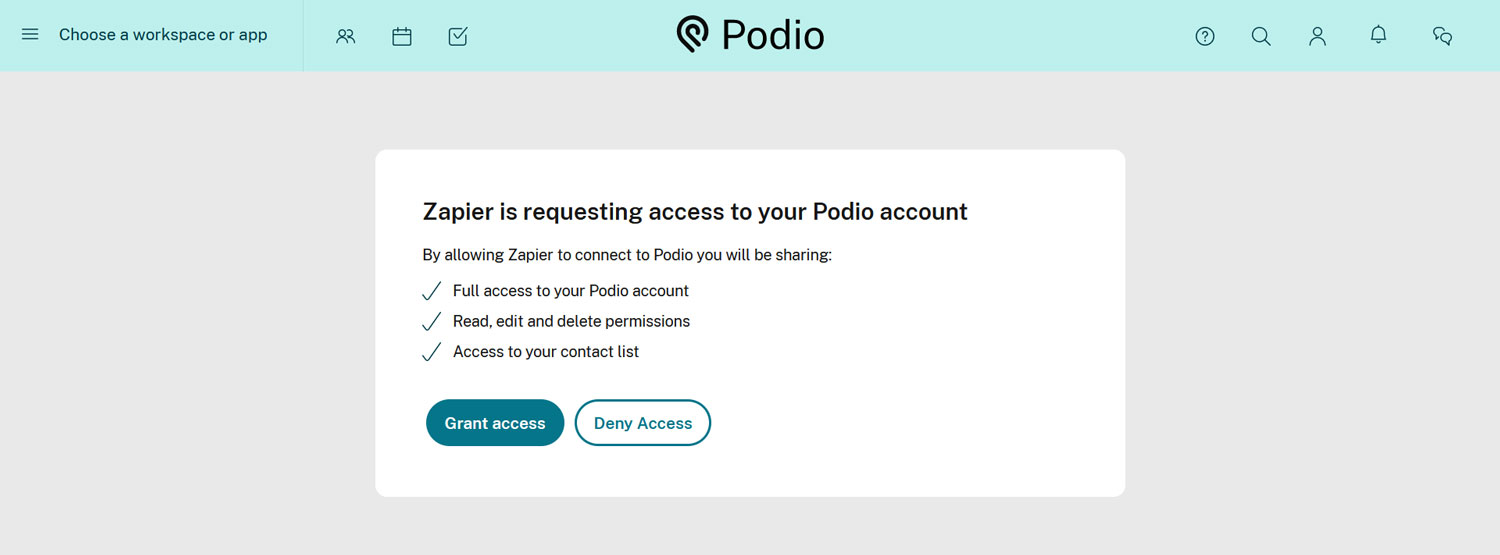
Task: Click the Access to contact list checkmark
Action: [432, 352]
